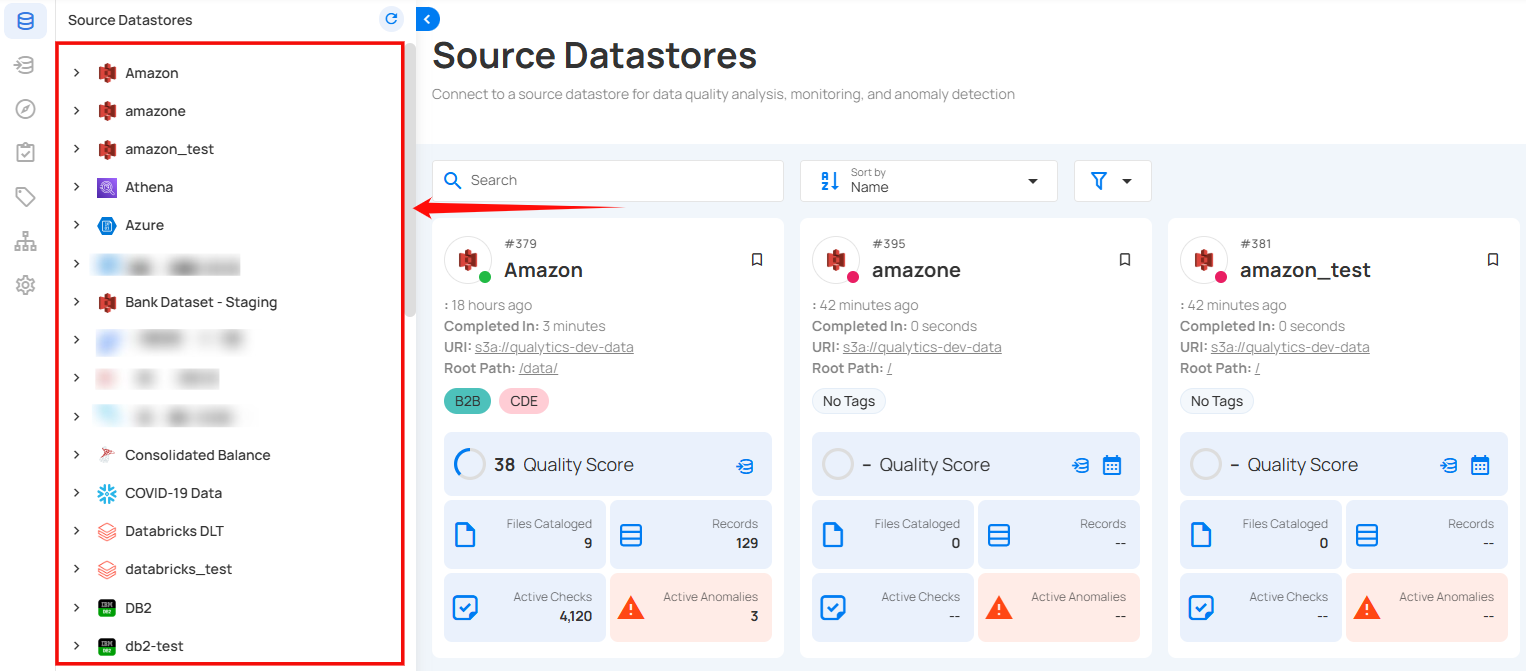This screenshot has width=1526, height=671.
Task: Click the hierarchy icon in the left sidebar
Action: 25,240
